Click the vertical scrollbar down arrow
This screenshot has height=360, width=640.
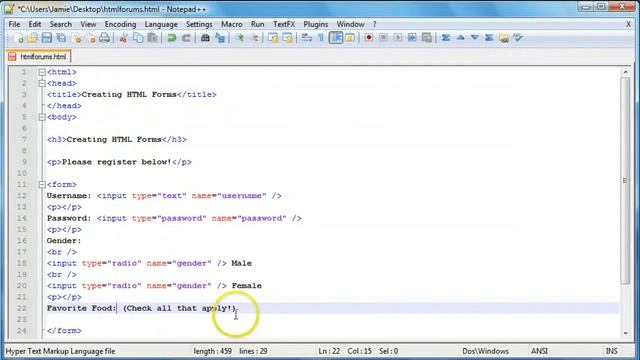click(625, 333)
